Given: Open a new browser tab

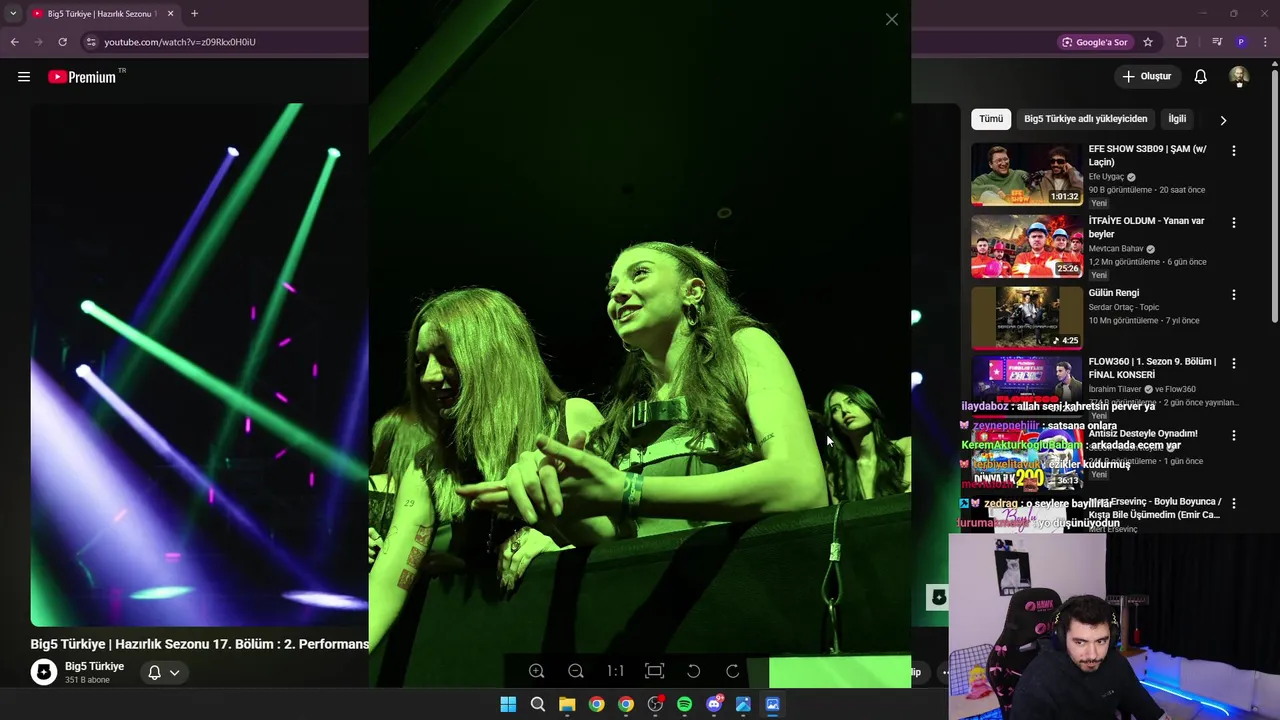Looking at the screenshot, I should [194, 14].
